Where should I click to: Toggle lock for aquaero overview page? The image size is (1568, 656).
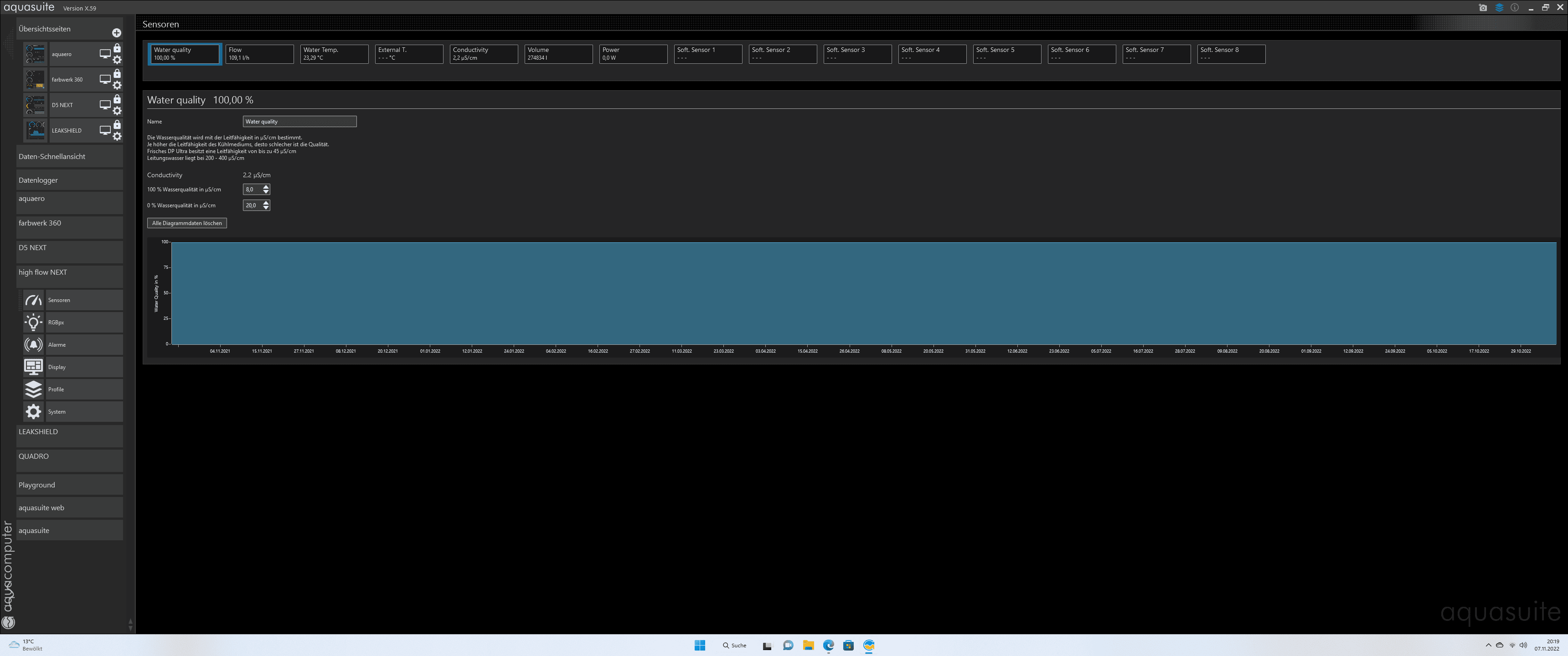click(x=118, y=48)
